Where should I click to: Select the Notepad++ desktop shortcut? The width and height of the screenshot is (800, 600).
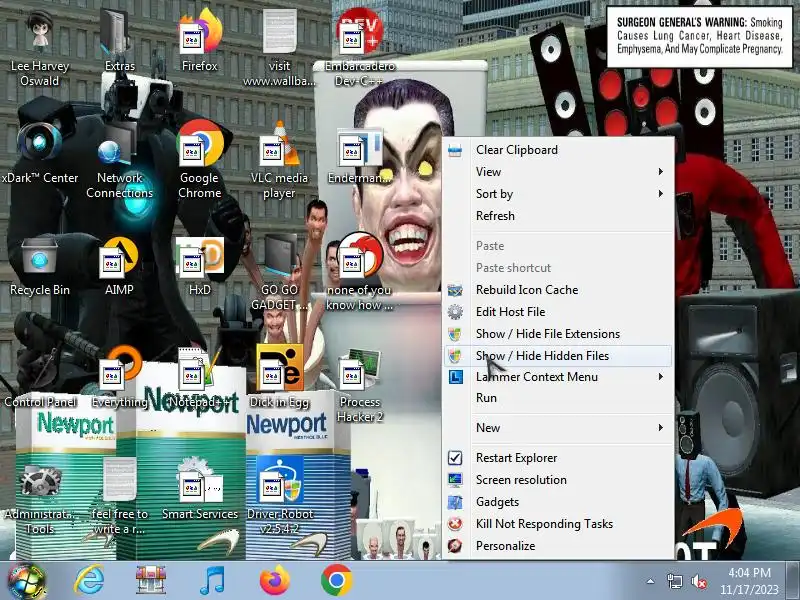point(199,379)
